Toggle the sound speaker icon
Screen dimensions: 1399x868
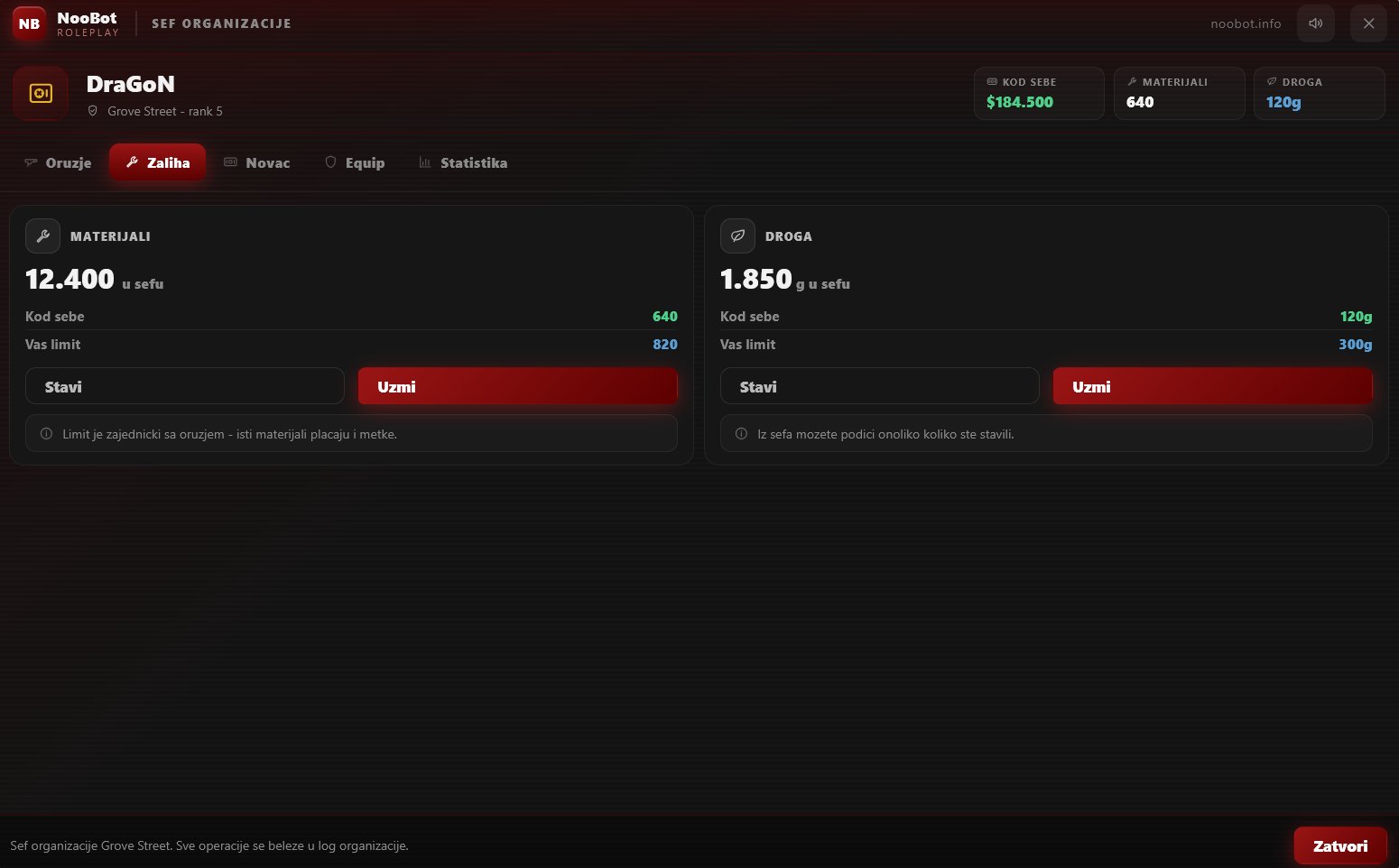[x=1315, y=23]
